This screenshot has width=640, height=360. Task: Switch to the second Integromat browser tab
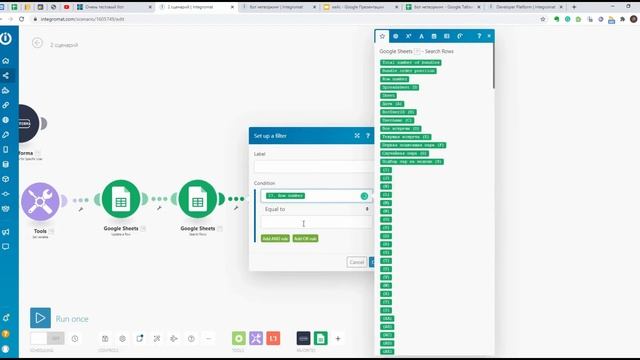coord(277,7)
